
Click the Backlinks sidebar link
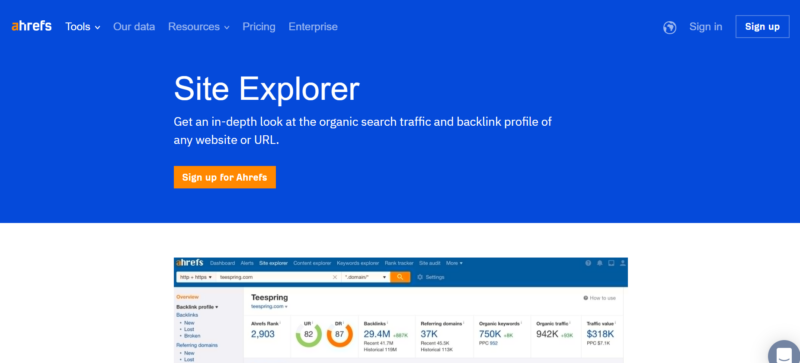coord(187,315)
